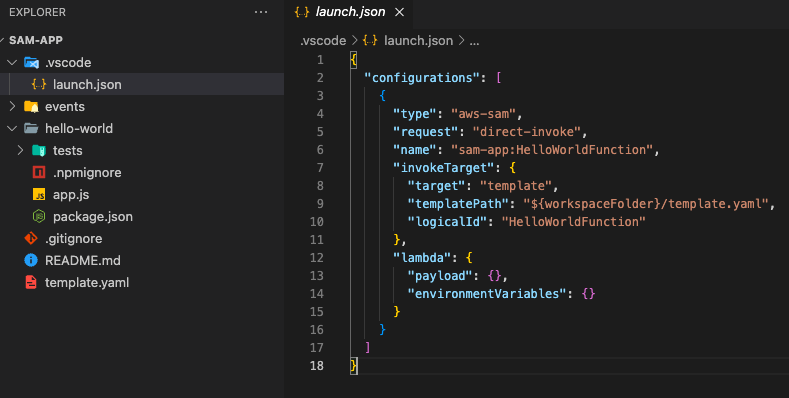Collapse the .vscode folder chevron
789x398 pixels.
tap(12, 62)
